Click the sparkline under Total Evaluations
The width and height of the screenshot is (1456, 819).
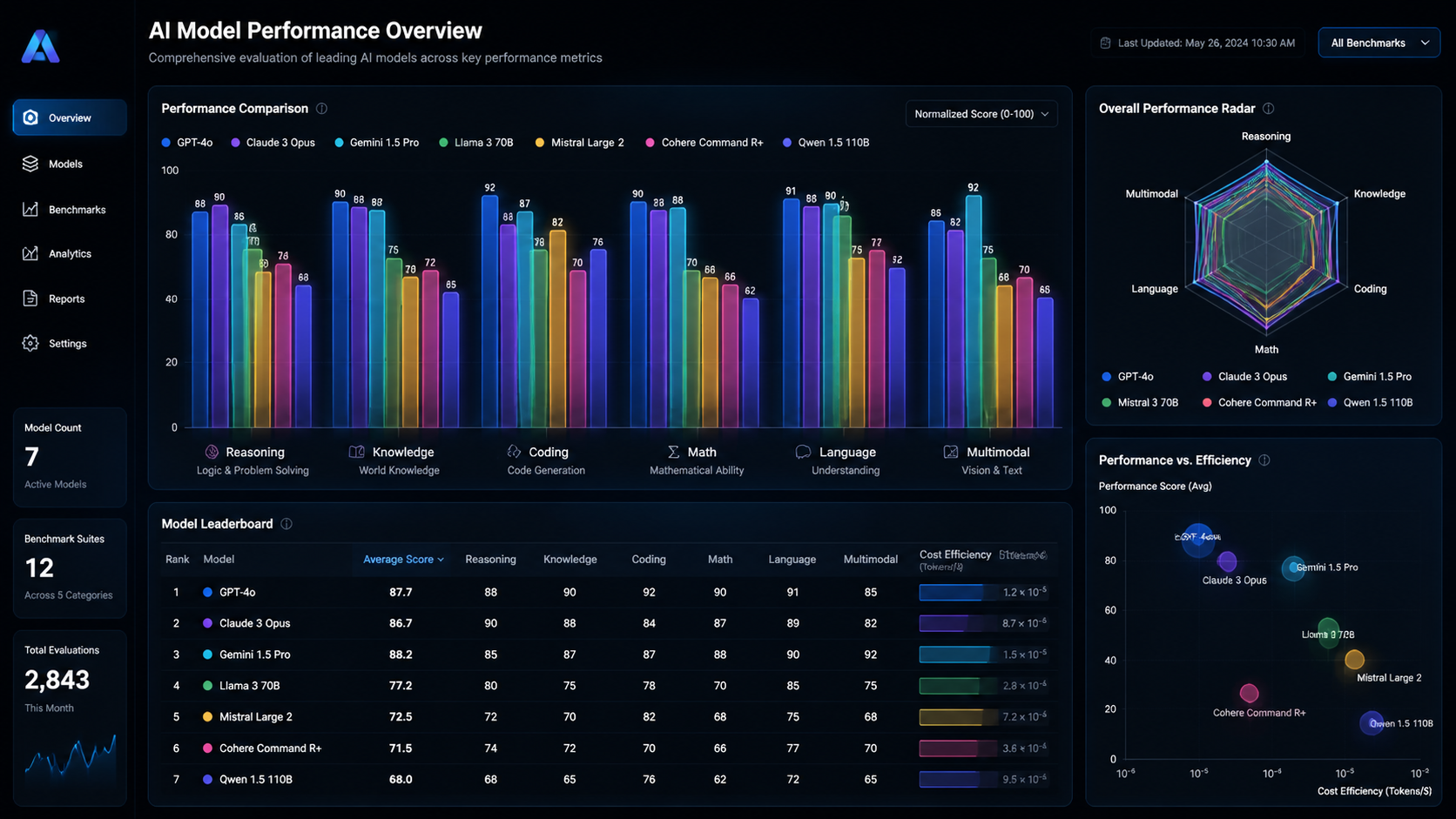tap(71, 755)
